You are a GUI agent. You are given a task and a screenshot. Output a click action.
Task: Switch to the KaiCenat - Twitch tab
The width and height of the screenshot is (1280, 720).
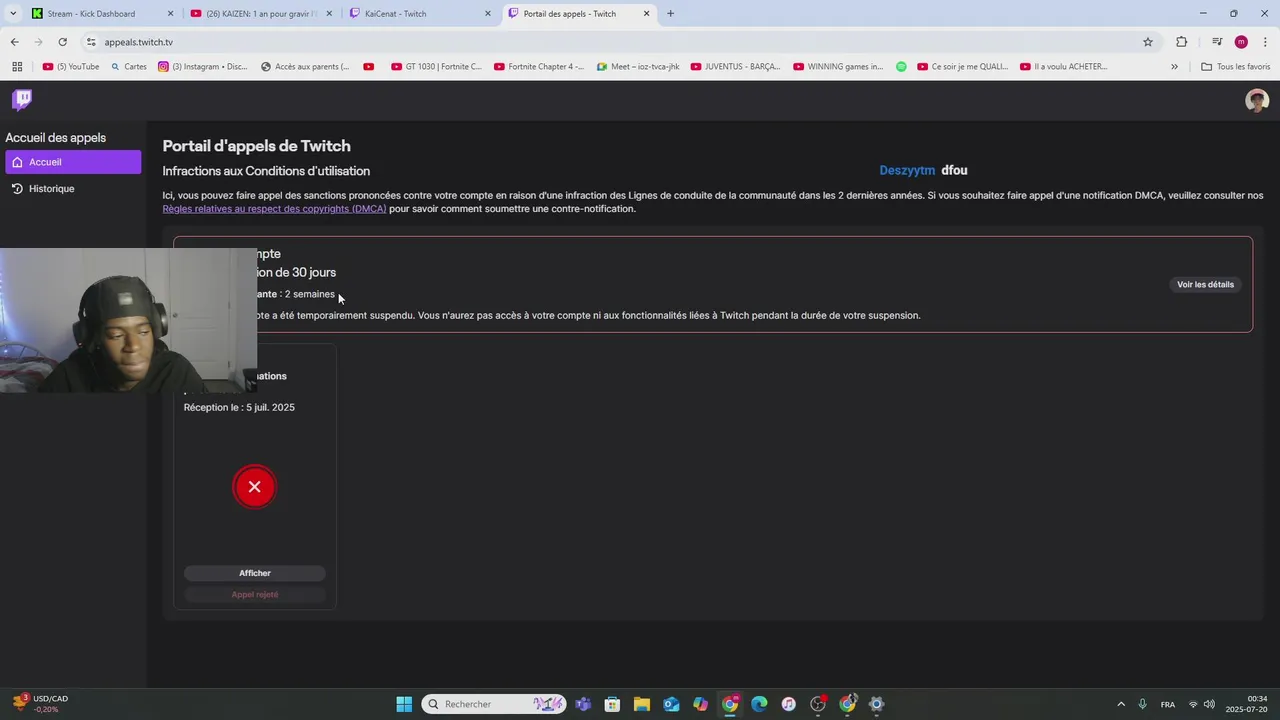[x=420, y=14]
